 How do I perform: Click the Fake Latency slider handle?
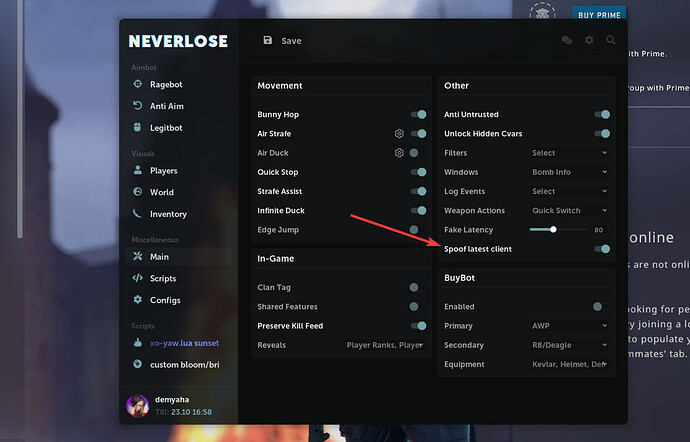click(x=553, y=229)
